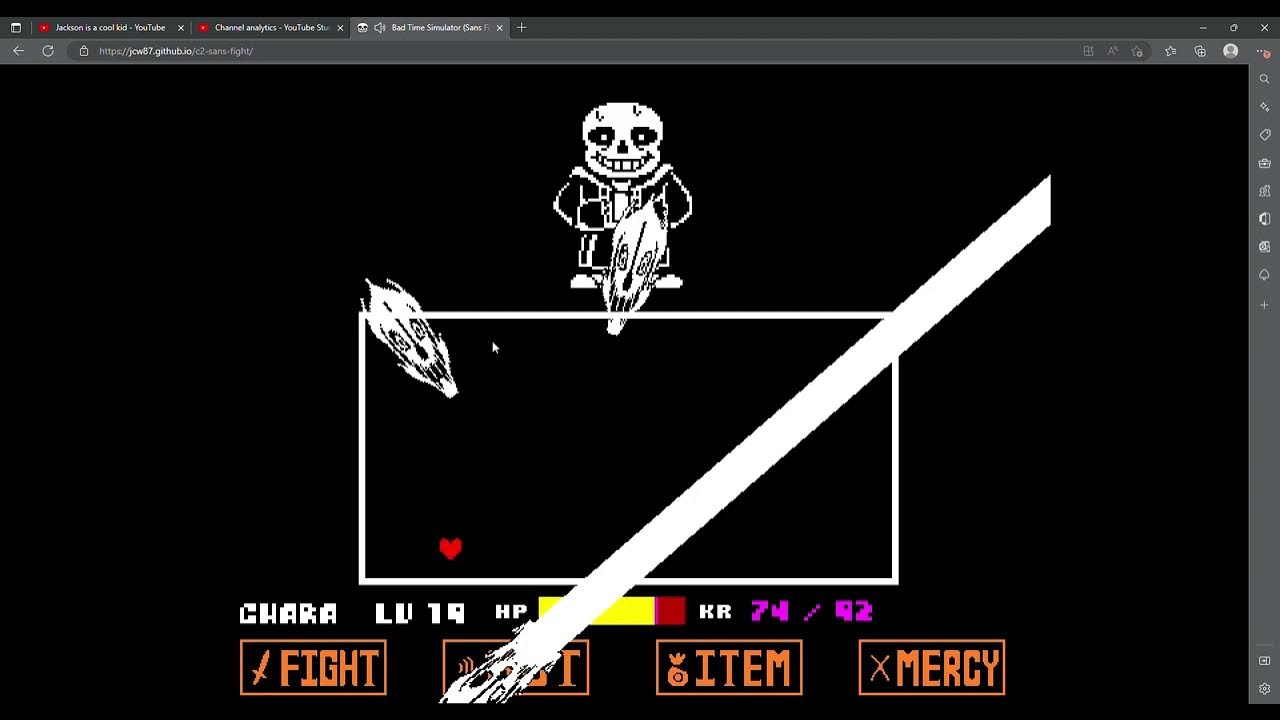Click the sidebar hide/layout icon near bottom
Viewport: 1280px width, 720px height.
[x=1264, y=661]
